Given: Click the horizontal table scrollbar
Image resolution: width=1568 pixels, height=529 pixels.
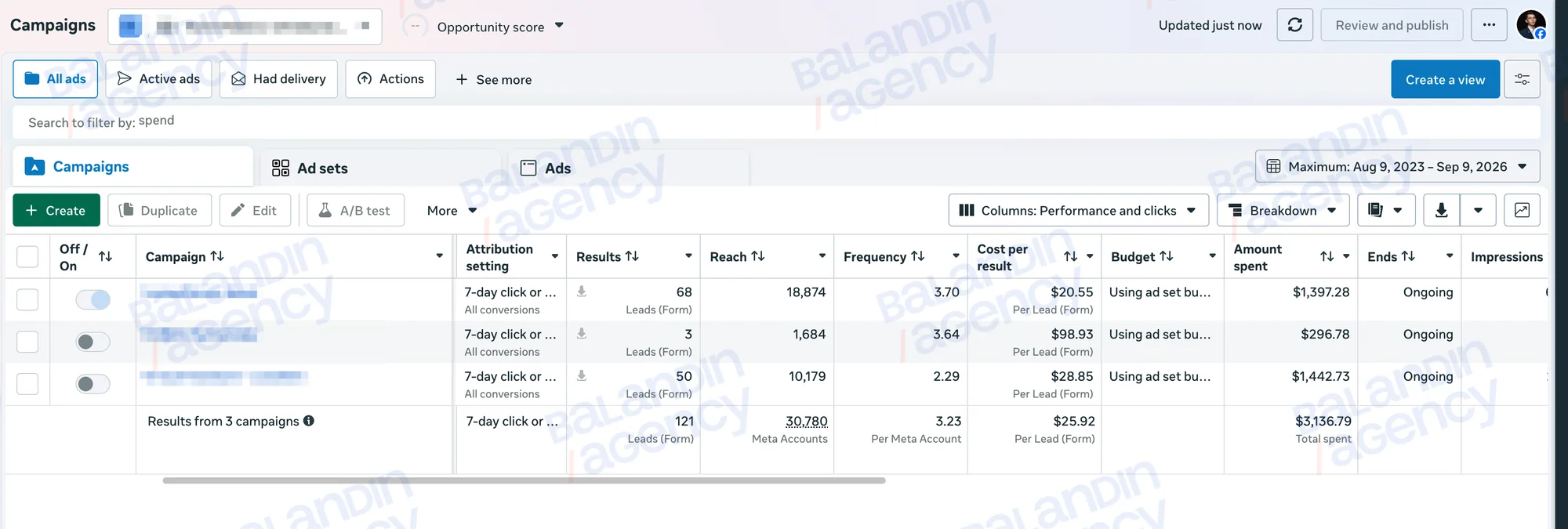Looking at the screenshot, I should [x=524, y=480].
